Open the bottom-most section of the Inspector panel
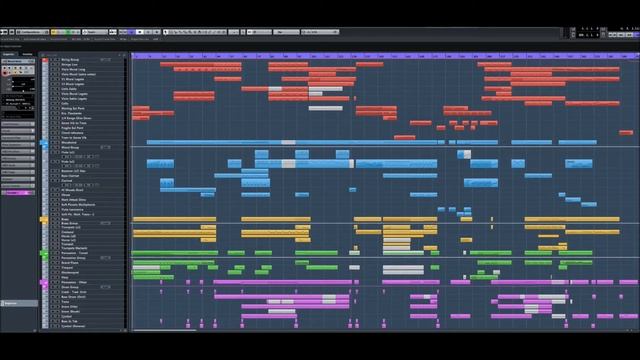This screenshot has width=640, height=360. [19, 303]
